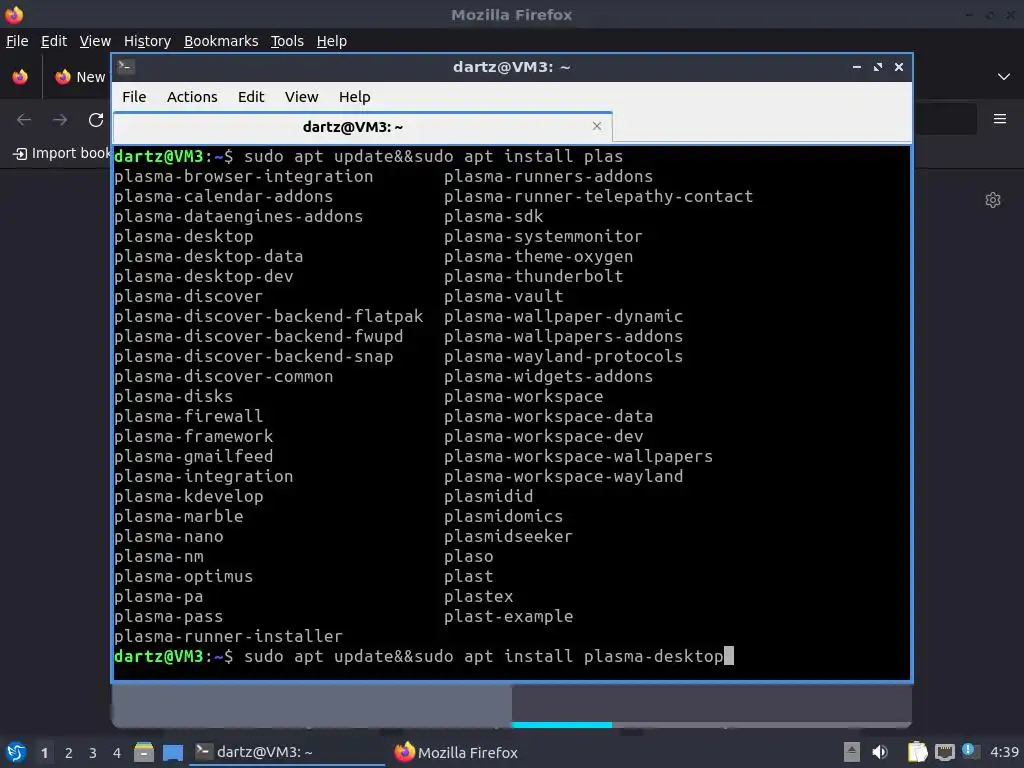Click show desktop icon in the taskbar
The image size is (1024, 768).
(172, 752)
